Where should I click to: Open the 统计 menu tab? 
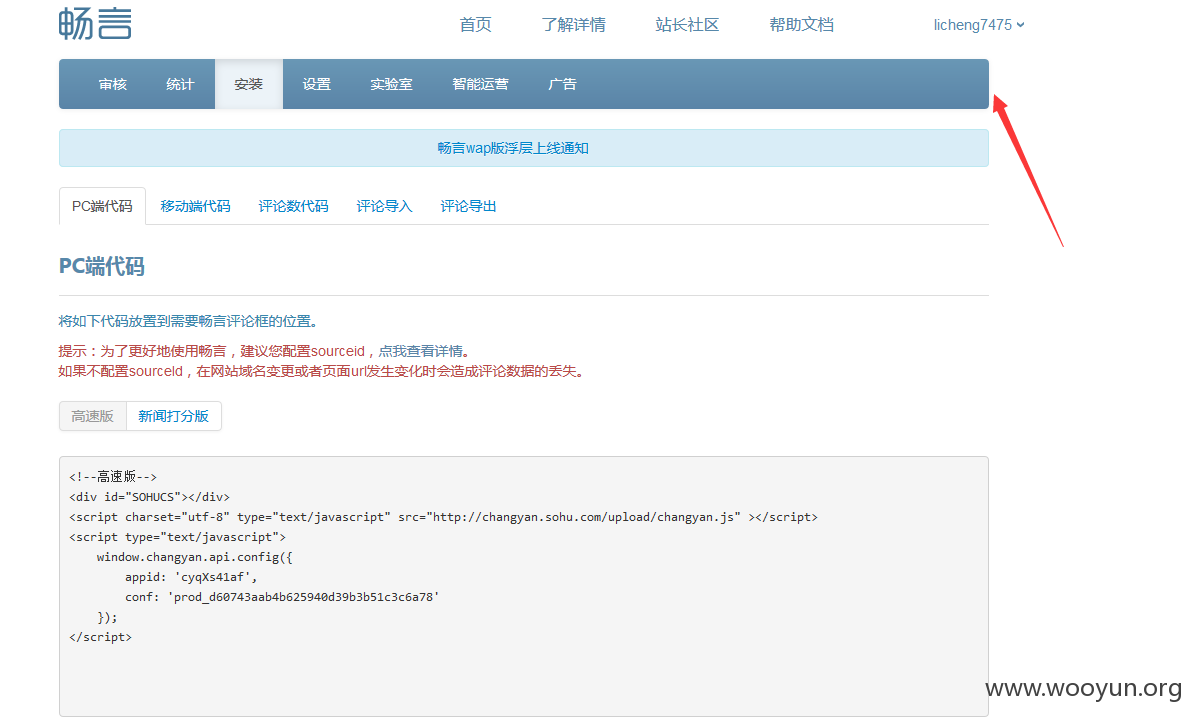(x=180, y=84)
